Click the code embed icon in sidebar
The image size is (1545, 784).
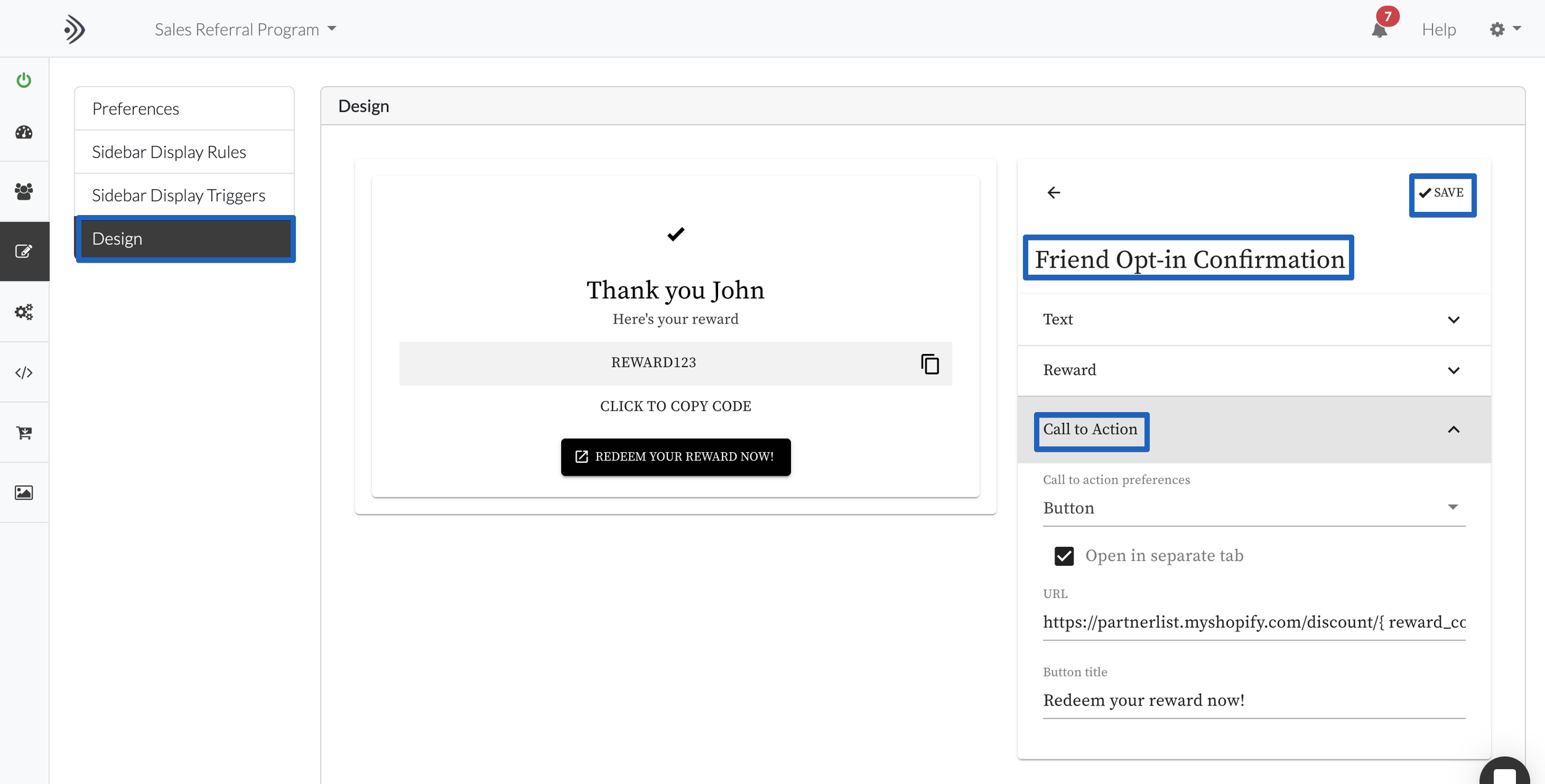click(23, 373)
